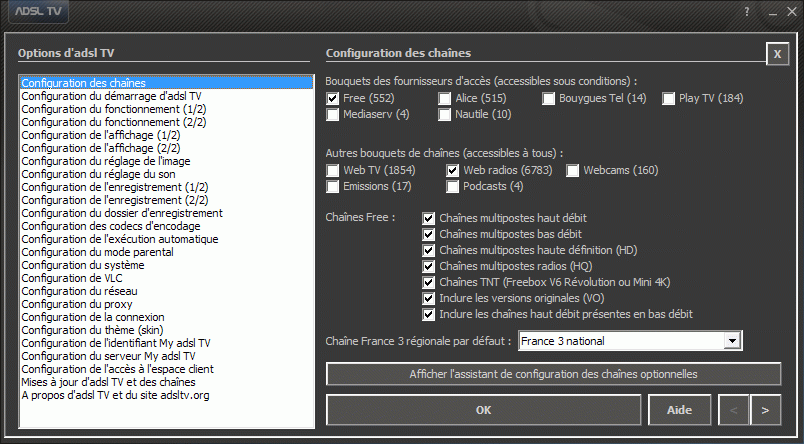Enable the Web TV (1854) bouquet
804x444 pixels.
[x=332, y=170]
